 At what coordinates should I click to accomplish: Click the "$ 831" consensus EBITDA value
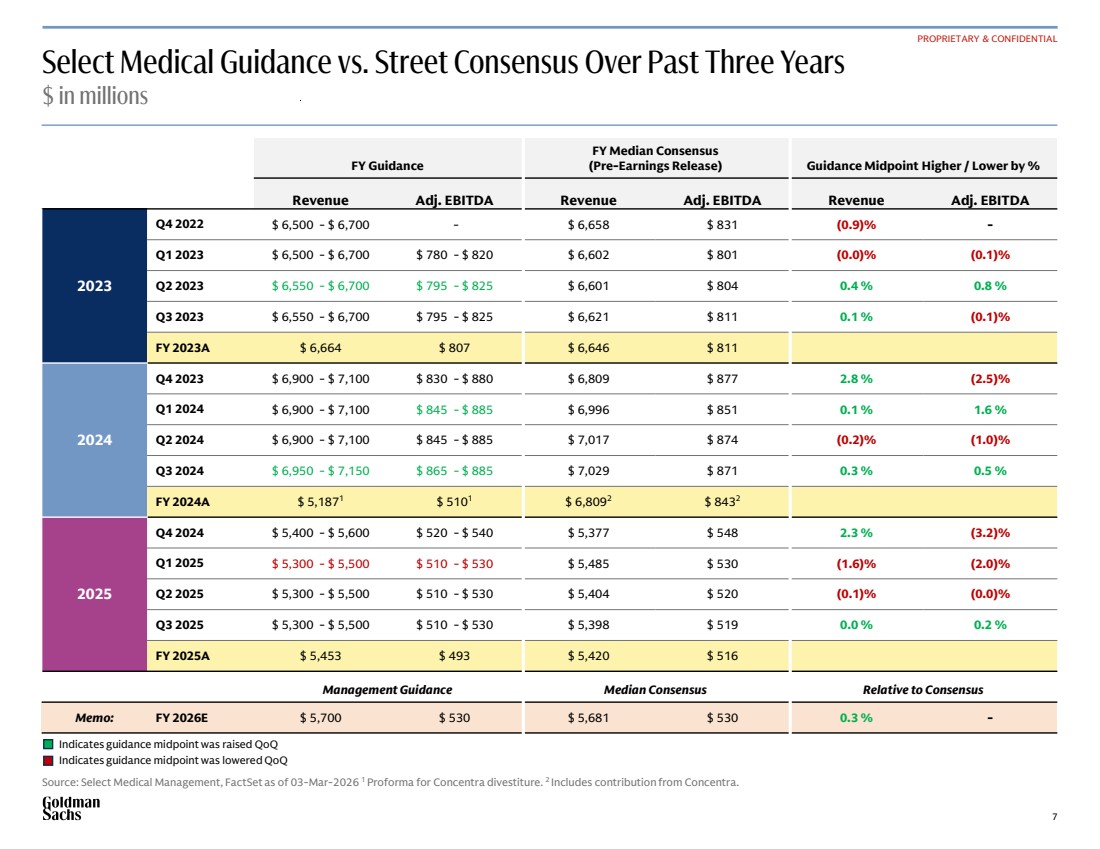(x=723, y=225)
